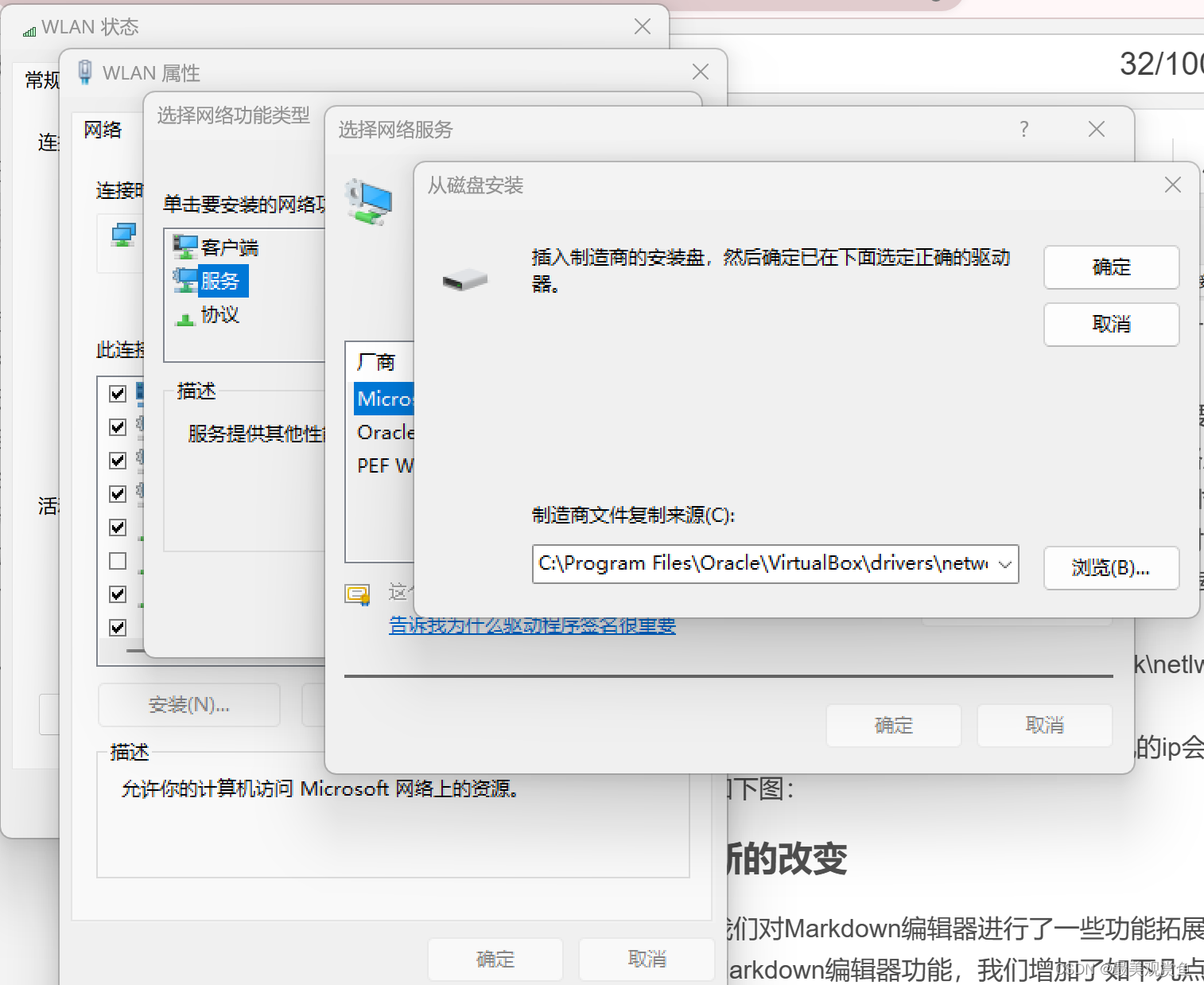
Task: Toggle the seventh checkbox in connection items list
Action: point(118,594)
